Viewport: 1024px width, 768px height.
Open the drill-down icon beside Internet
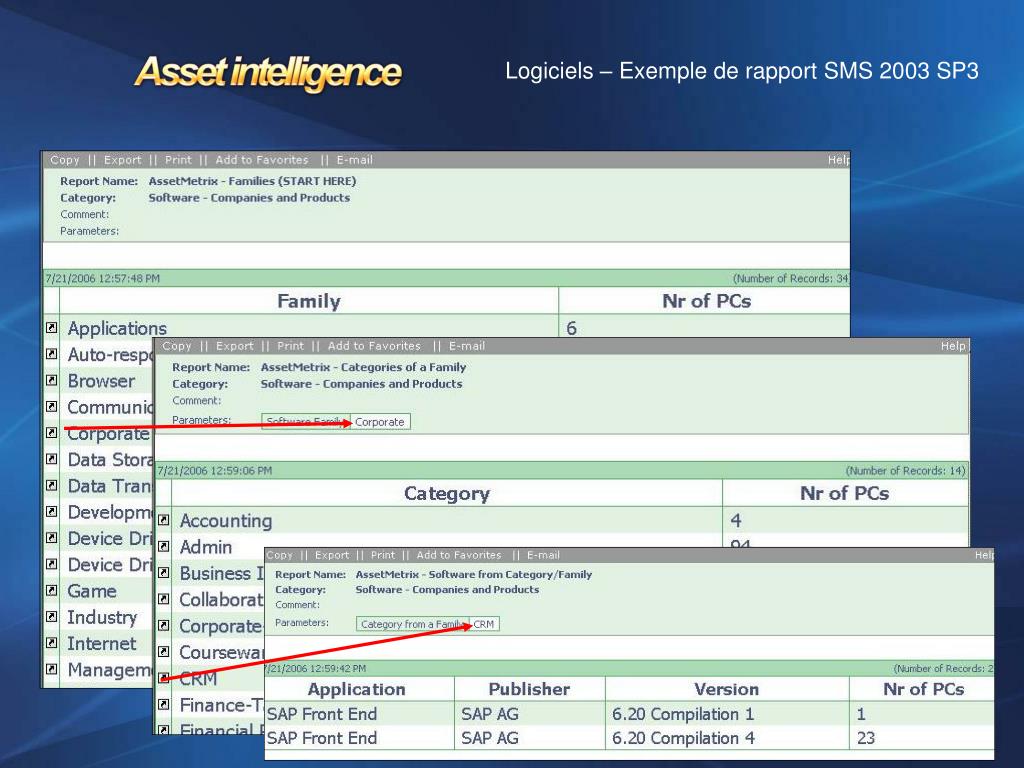tap(52, 643)
